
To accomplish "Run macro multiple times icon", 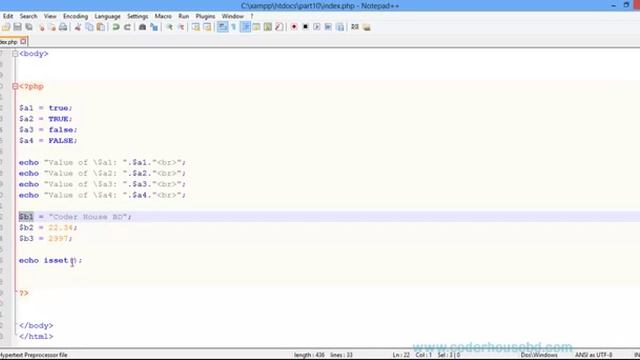I will [328, 27].
